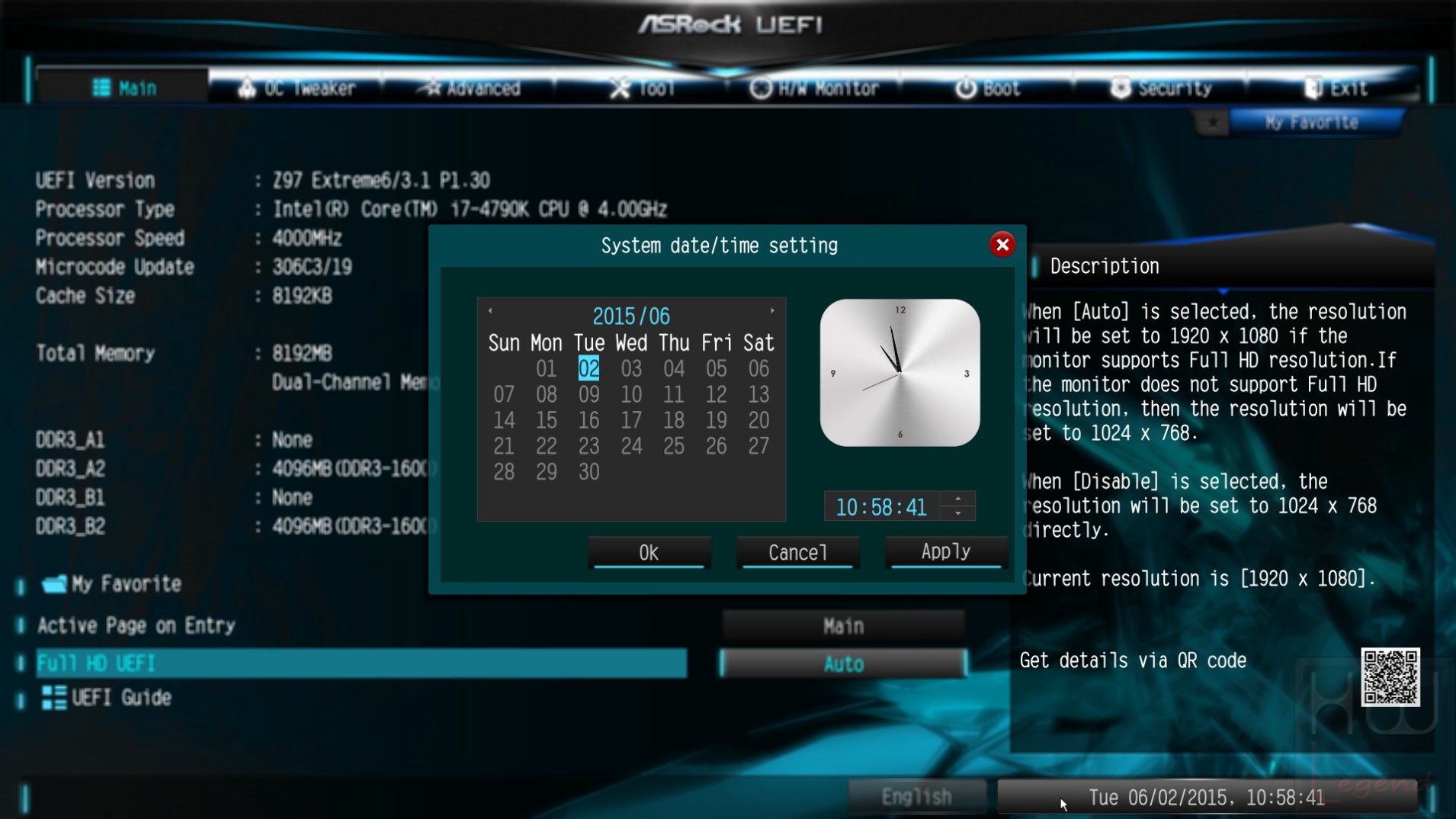The height and width of the screenshot is (819, 1456).
Task: Click the UEFI Version value text
Action: pos(381,181)
